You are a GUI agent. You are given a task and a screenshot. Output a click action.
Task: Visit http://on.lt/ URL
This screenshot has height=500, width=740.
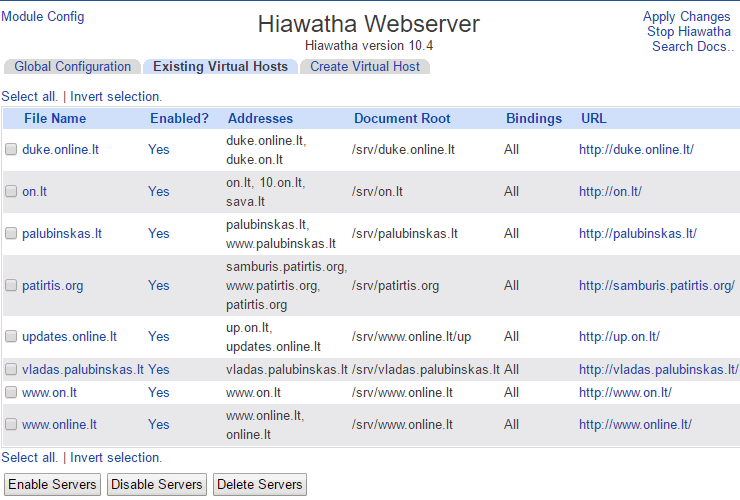tap(610, 191)
